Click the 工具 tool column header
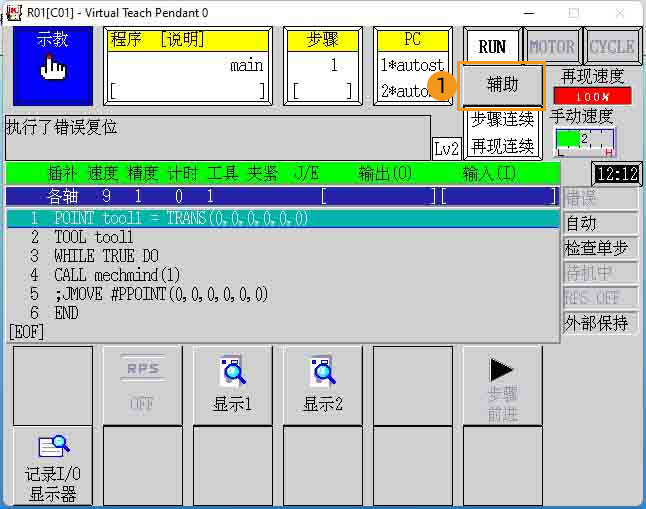The height and width of the screenshot is (509, 646). click(223, 173)
